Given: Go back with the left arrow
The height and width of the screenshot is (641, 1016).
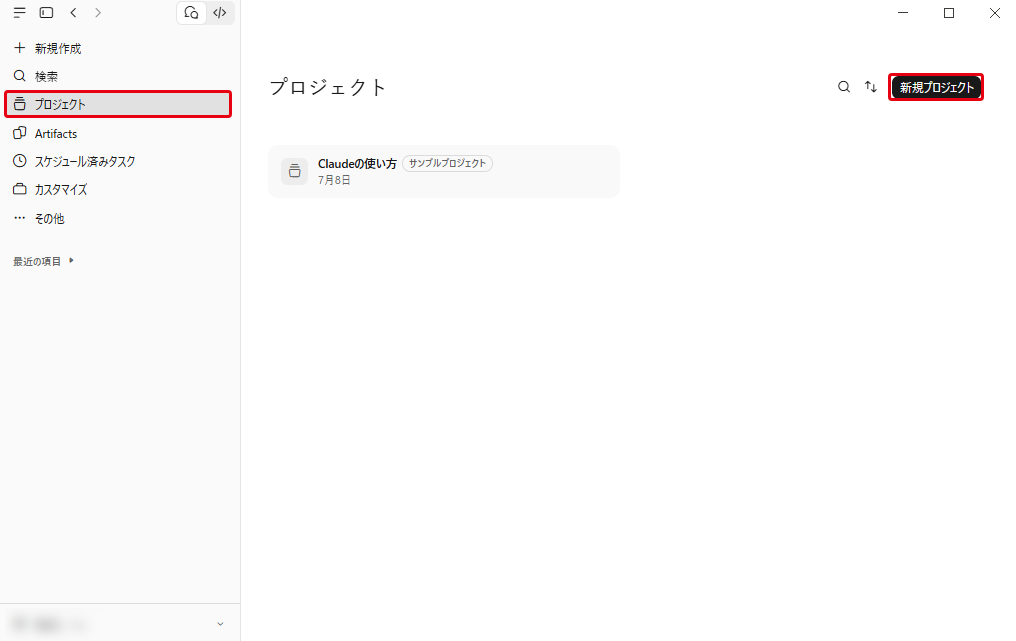Looking at the screenshot, I should coord(73,12).
